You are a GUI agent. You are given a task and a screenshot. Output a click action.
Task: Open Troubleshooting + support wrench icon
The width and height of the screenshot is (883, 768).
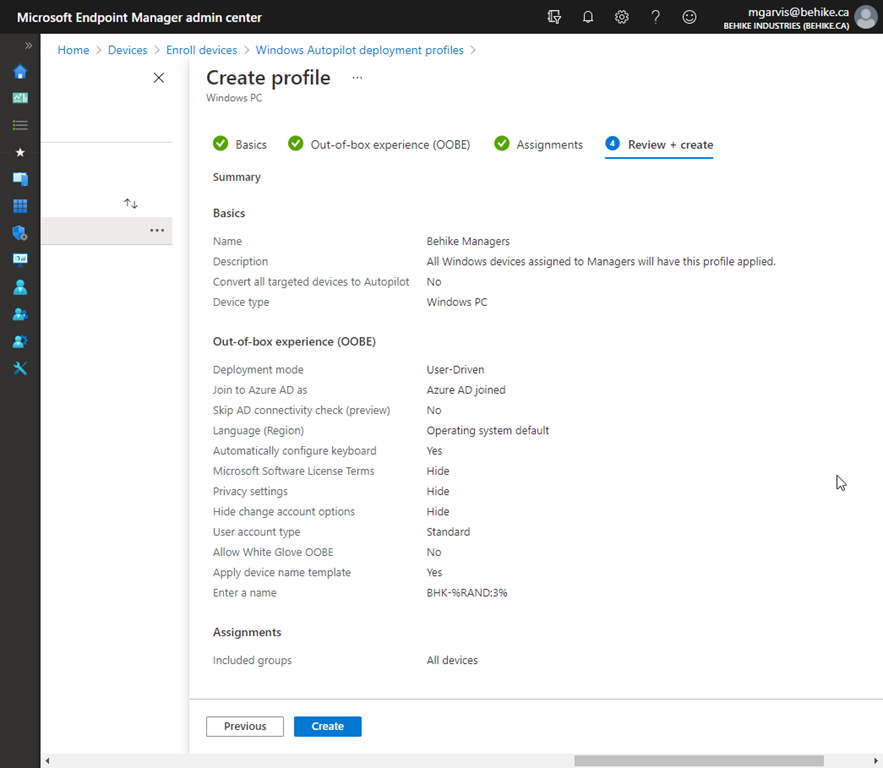pos(19,368)
